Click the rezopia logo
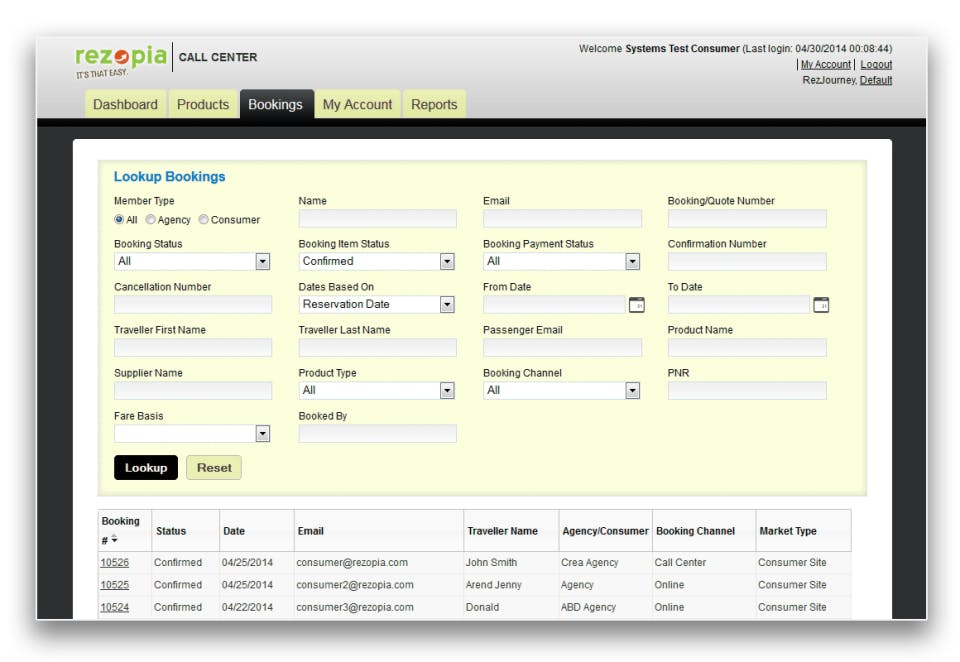Viewport: 960px width, 662px height. [x=121, y=61]
